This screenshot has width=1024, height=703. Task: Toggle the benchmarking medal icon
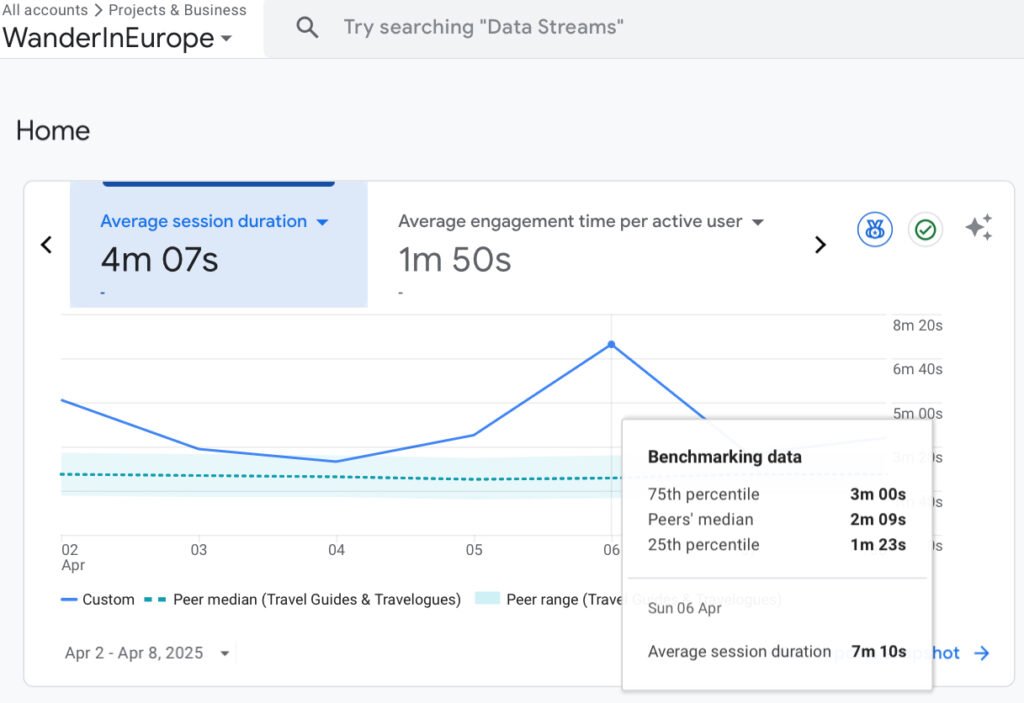[874, 229]
